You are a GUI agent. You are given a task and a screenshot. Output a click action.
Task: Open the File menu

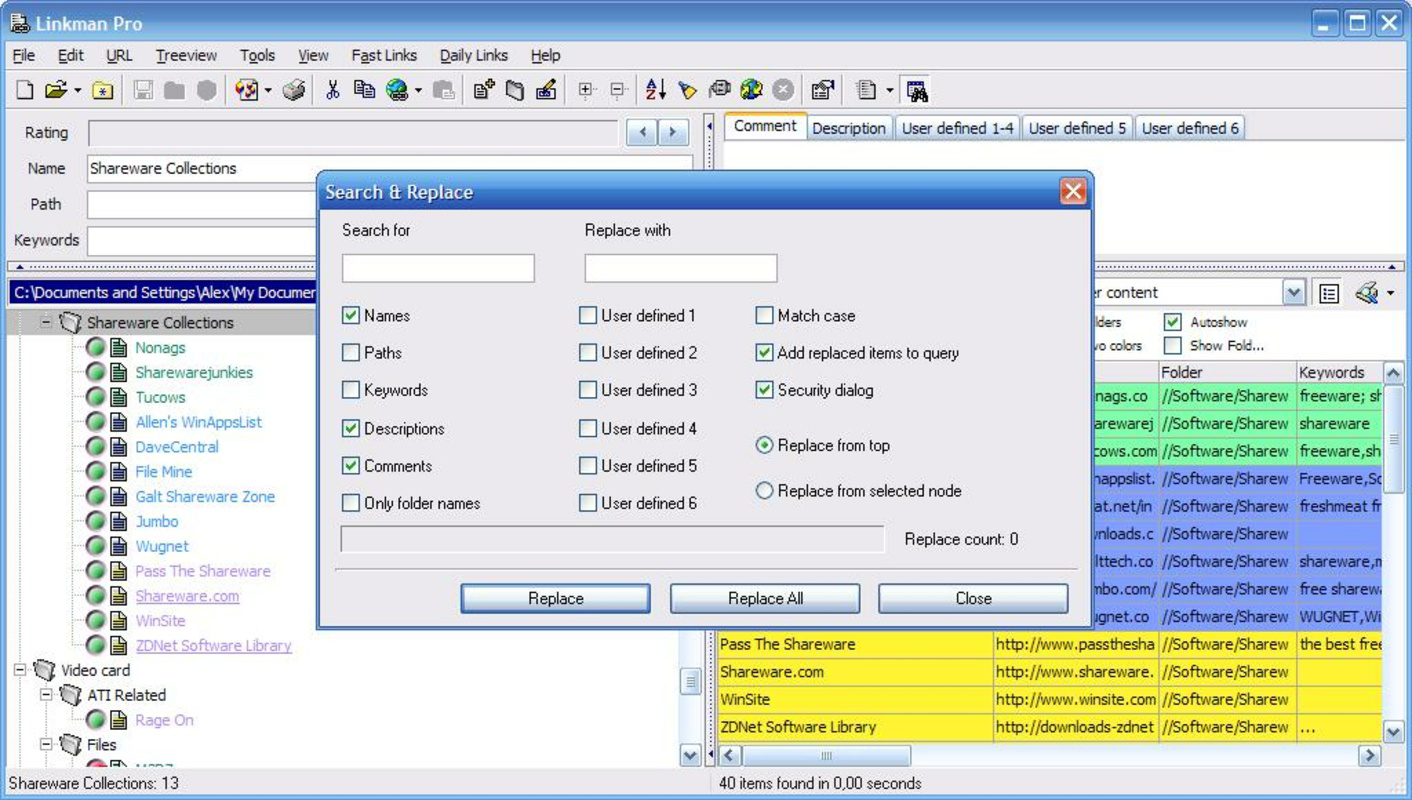23,56
